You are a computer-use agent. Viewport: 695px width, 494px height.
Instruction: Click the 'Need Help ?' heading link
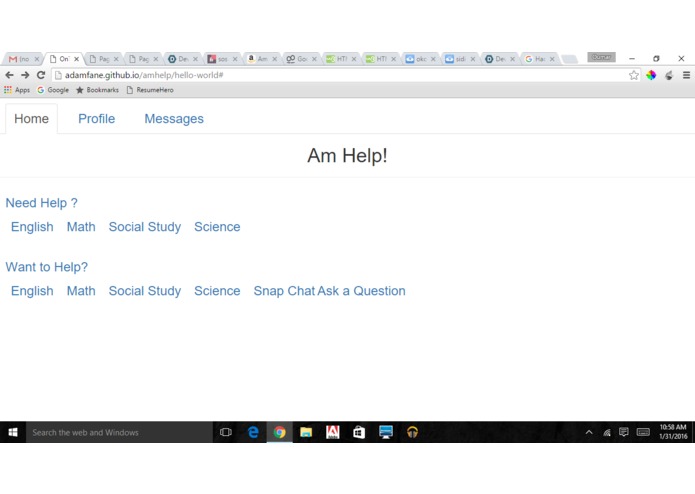click(42, 203)
